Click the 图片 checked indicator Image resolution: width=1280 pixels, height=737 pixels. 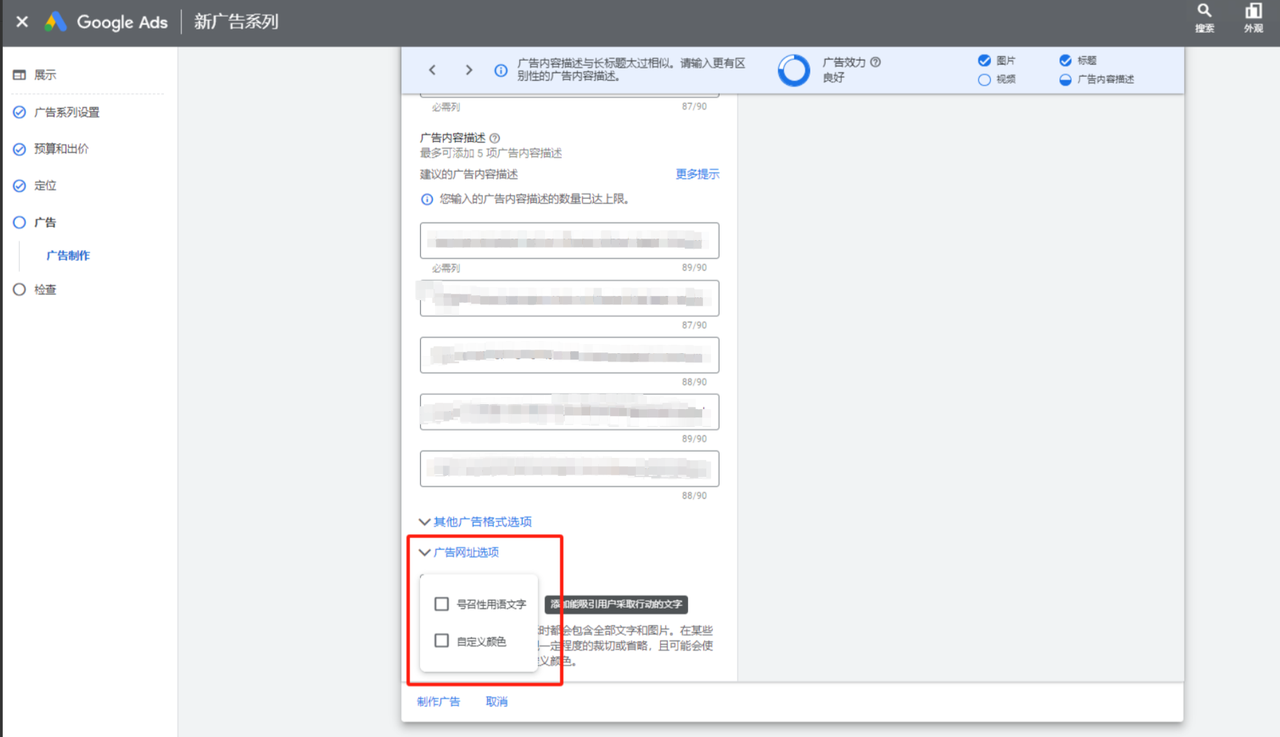(x=984, y=61)
